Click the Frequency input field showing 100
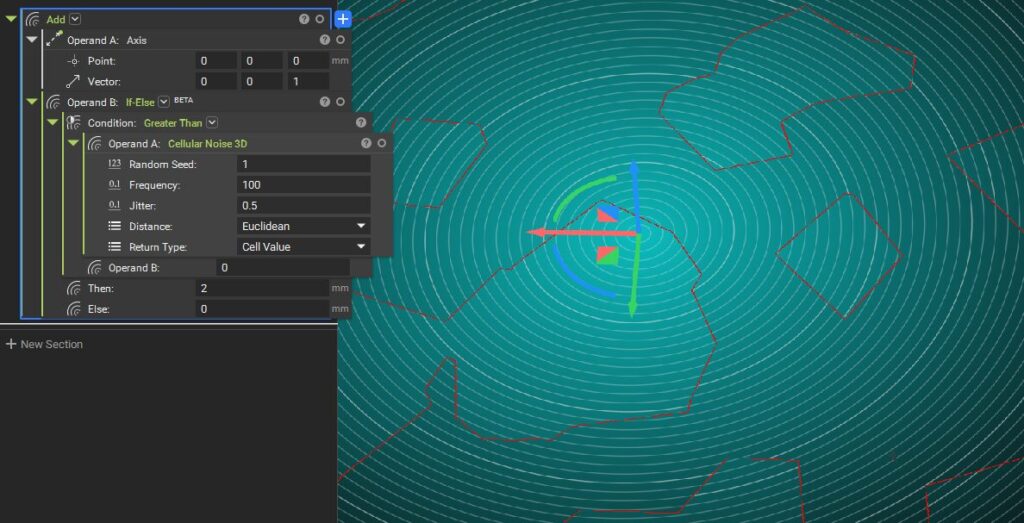The image size is (1024, 523). [x=304, y=185]
